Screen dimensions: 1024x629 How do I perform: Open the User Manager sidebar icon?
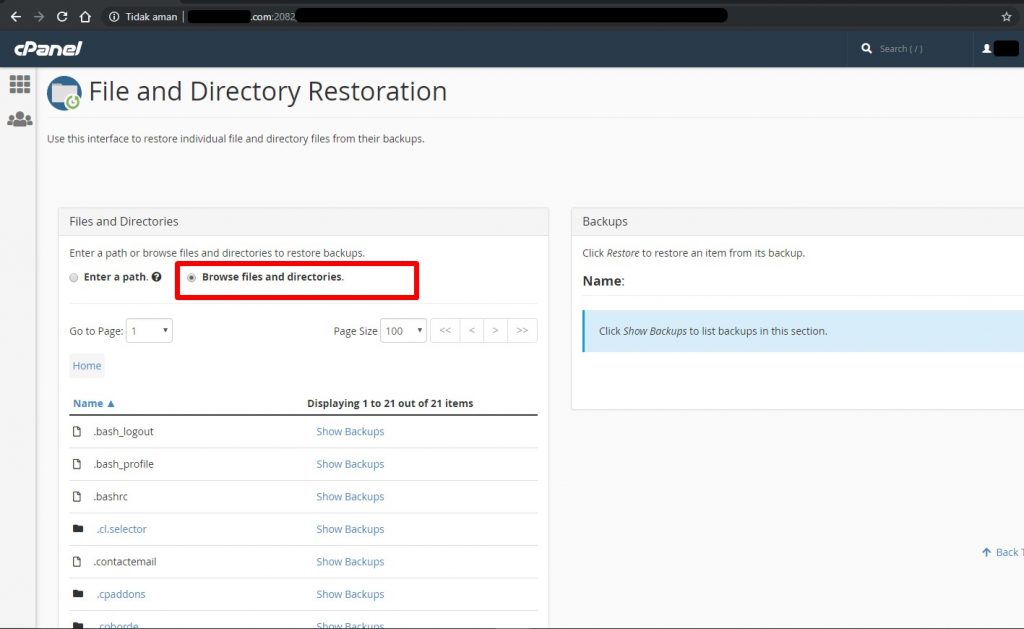click(20, 119)
